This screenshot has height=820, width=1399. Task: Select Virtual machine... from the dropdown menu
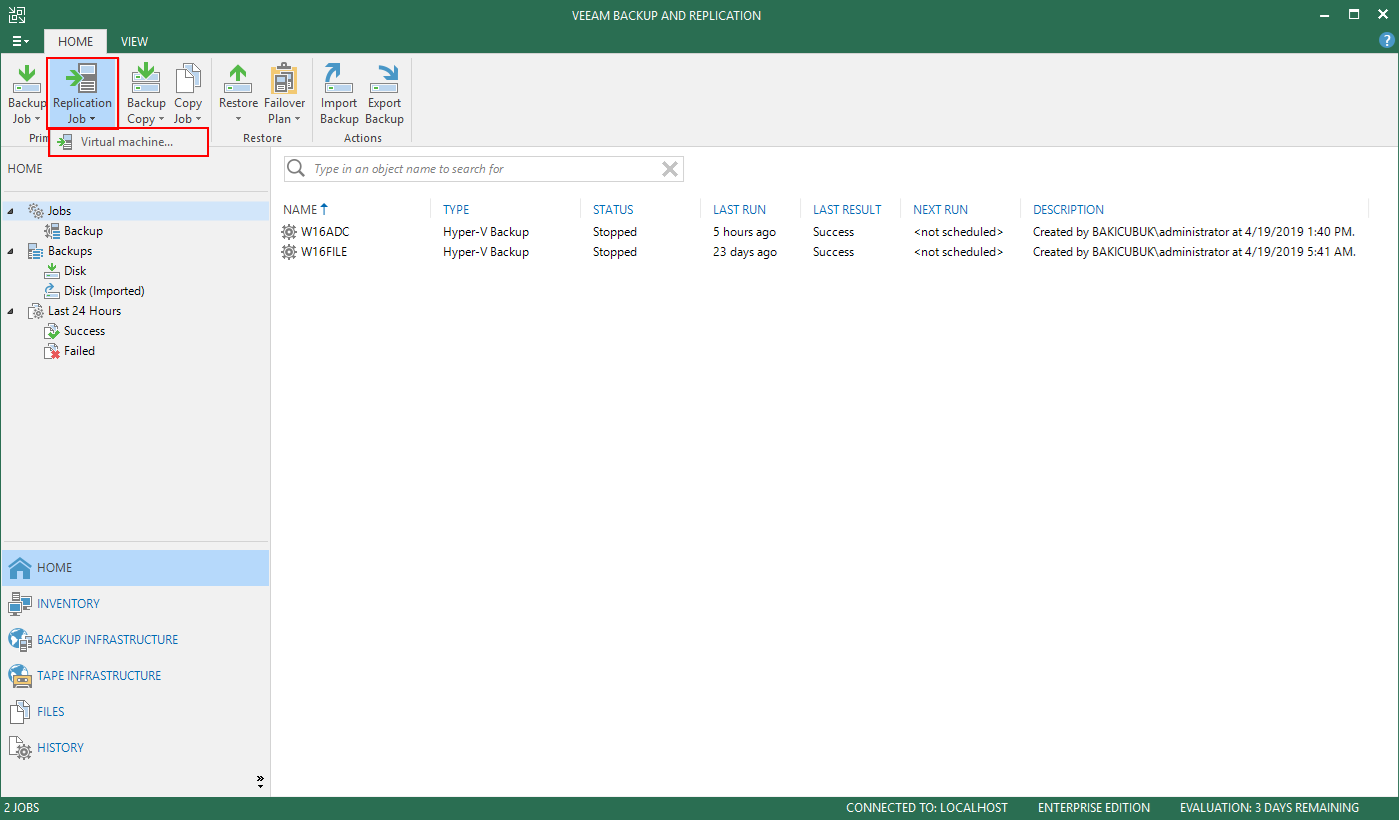pyautogui.click(x=128, y=142)
